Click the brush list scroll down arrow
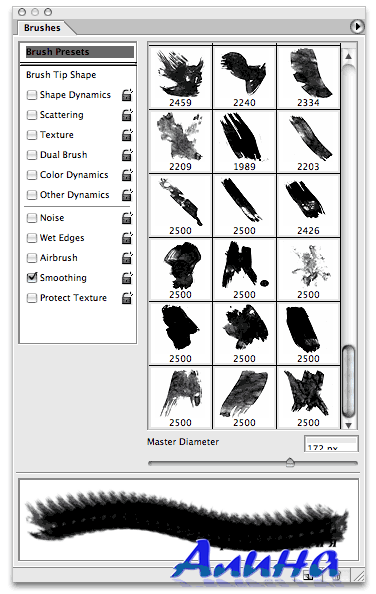The width and height of the screenshot is (376, 594). (348, 425)
